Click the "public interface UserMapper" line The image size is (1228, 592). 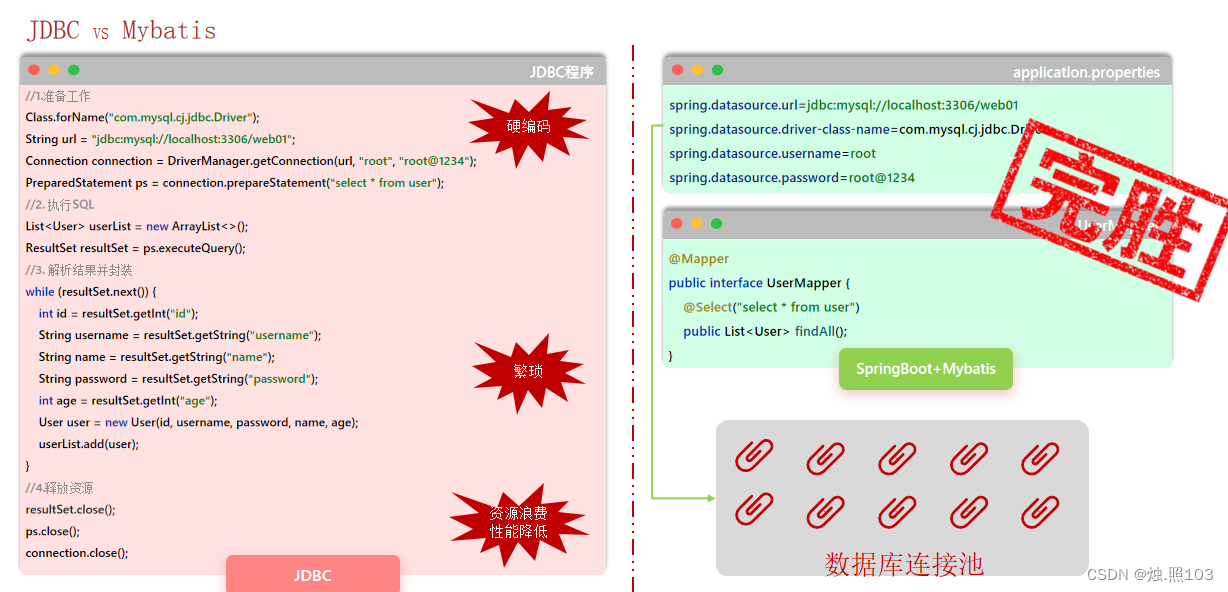[760, 283]
